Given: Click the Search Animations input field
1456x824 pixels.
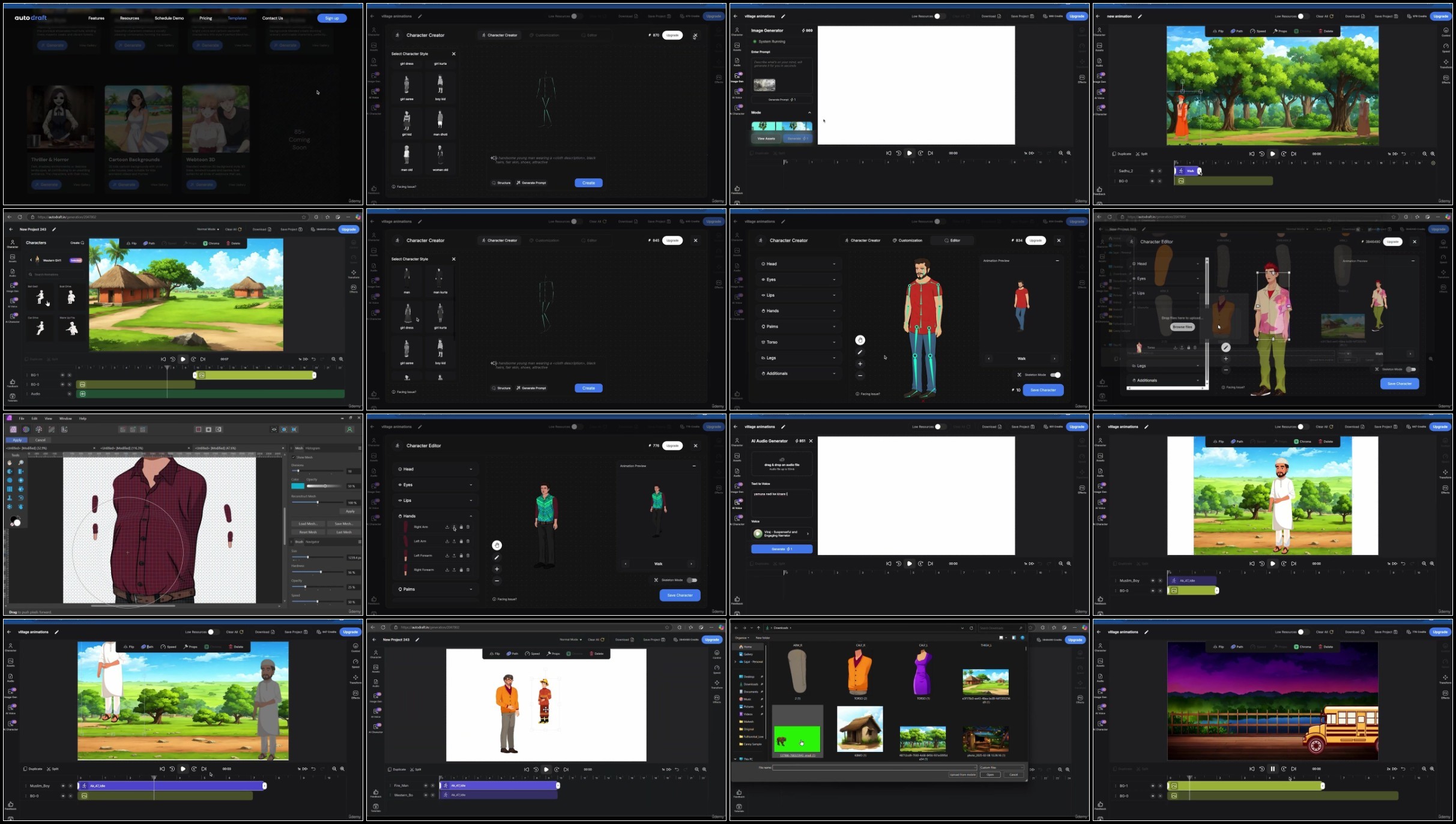Looking at the screenshot, I should coord(55,274).
